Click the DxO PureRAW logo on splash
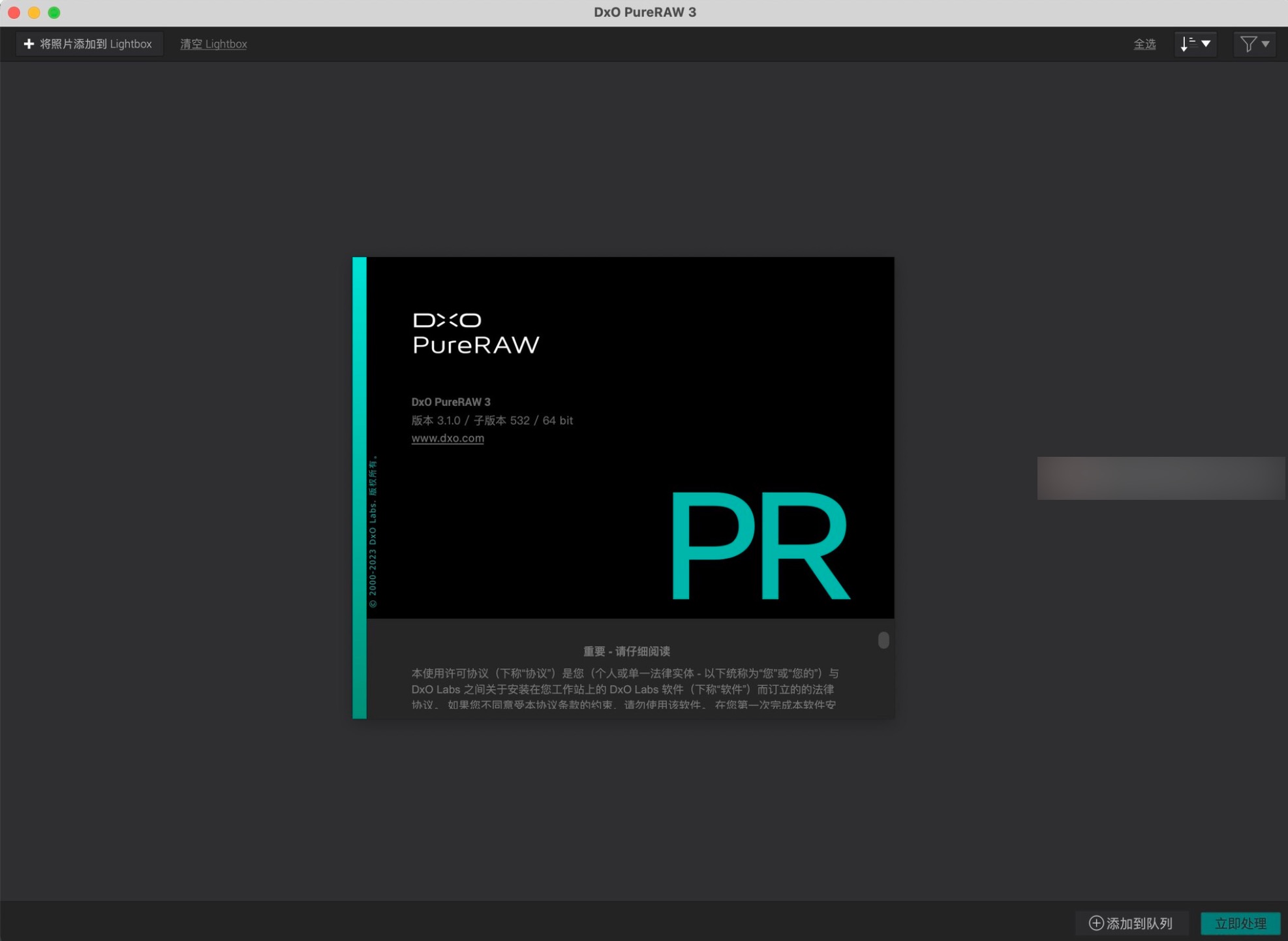The image size is (1288, 941). coord(476,333)
